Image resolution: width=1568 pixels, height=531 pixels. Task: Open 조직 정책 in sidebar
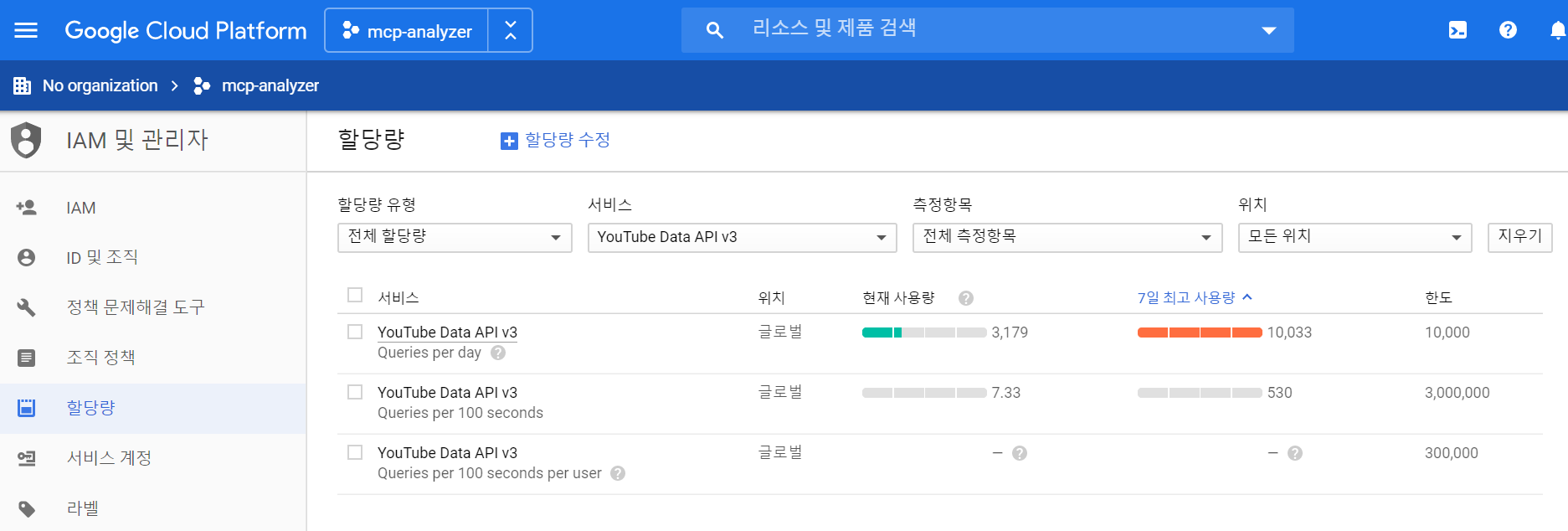(152, 358)
